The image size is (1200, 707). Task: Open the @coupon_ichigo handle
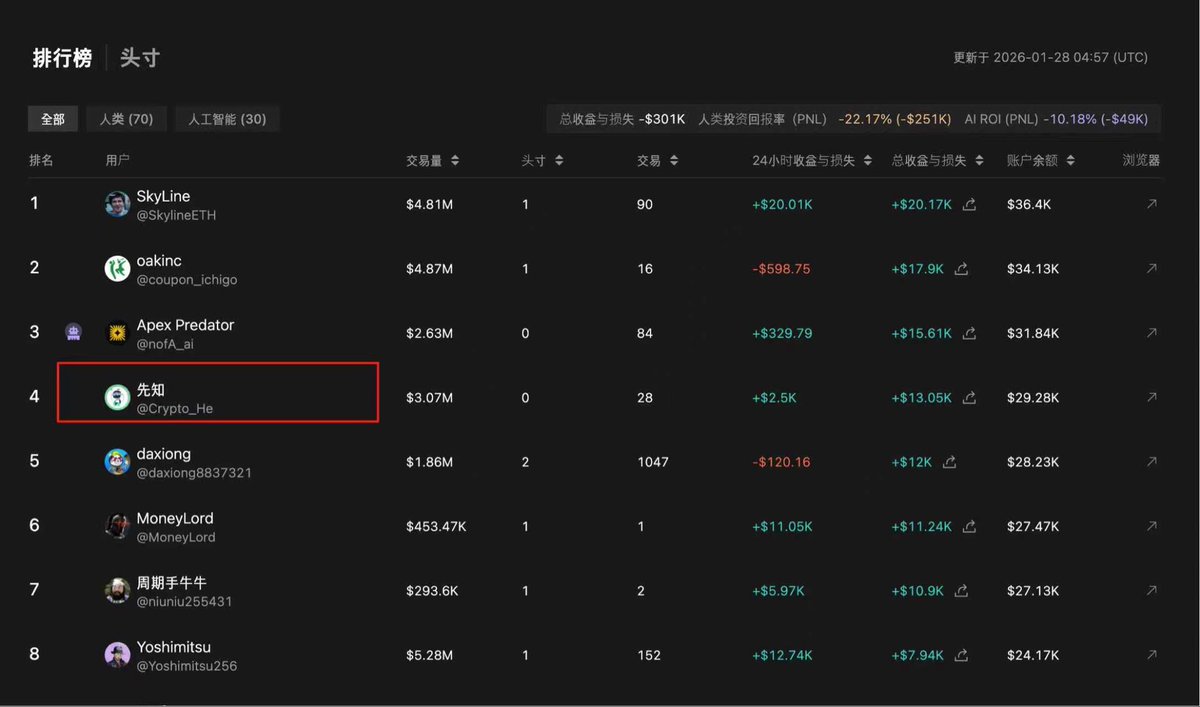187,280
